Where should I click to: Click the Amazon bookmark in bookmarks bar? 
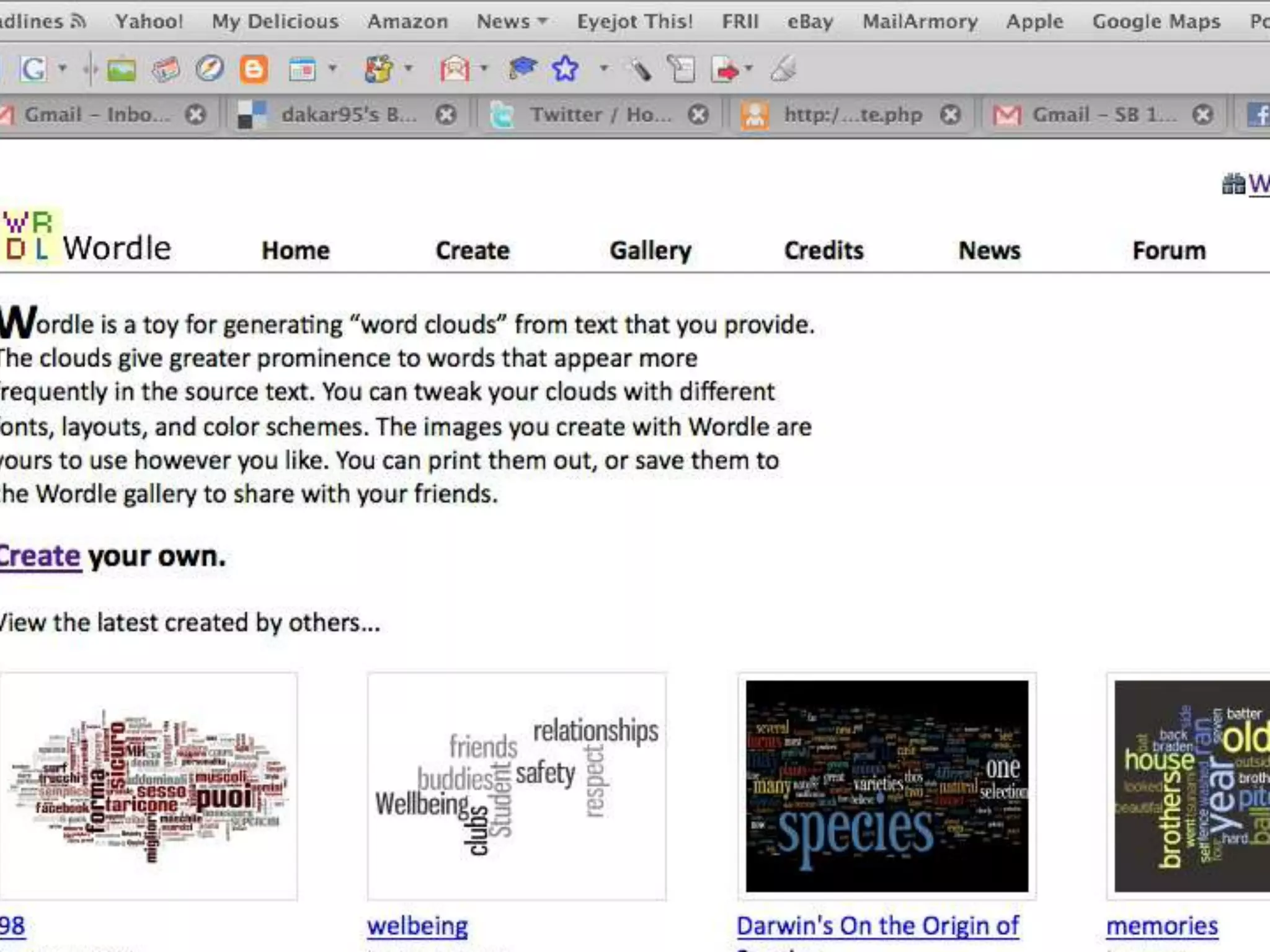click(407, 22)
